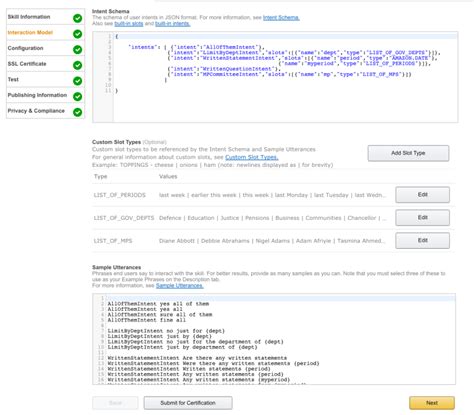The image size is (474, 415).
Task: Click the yellow Next button
Action: [432, 403]
